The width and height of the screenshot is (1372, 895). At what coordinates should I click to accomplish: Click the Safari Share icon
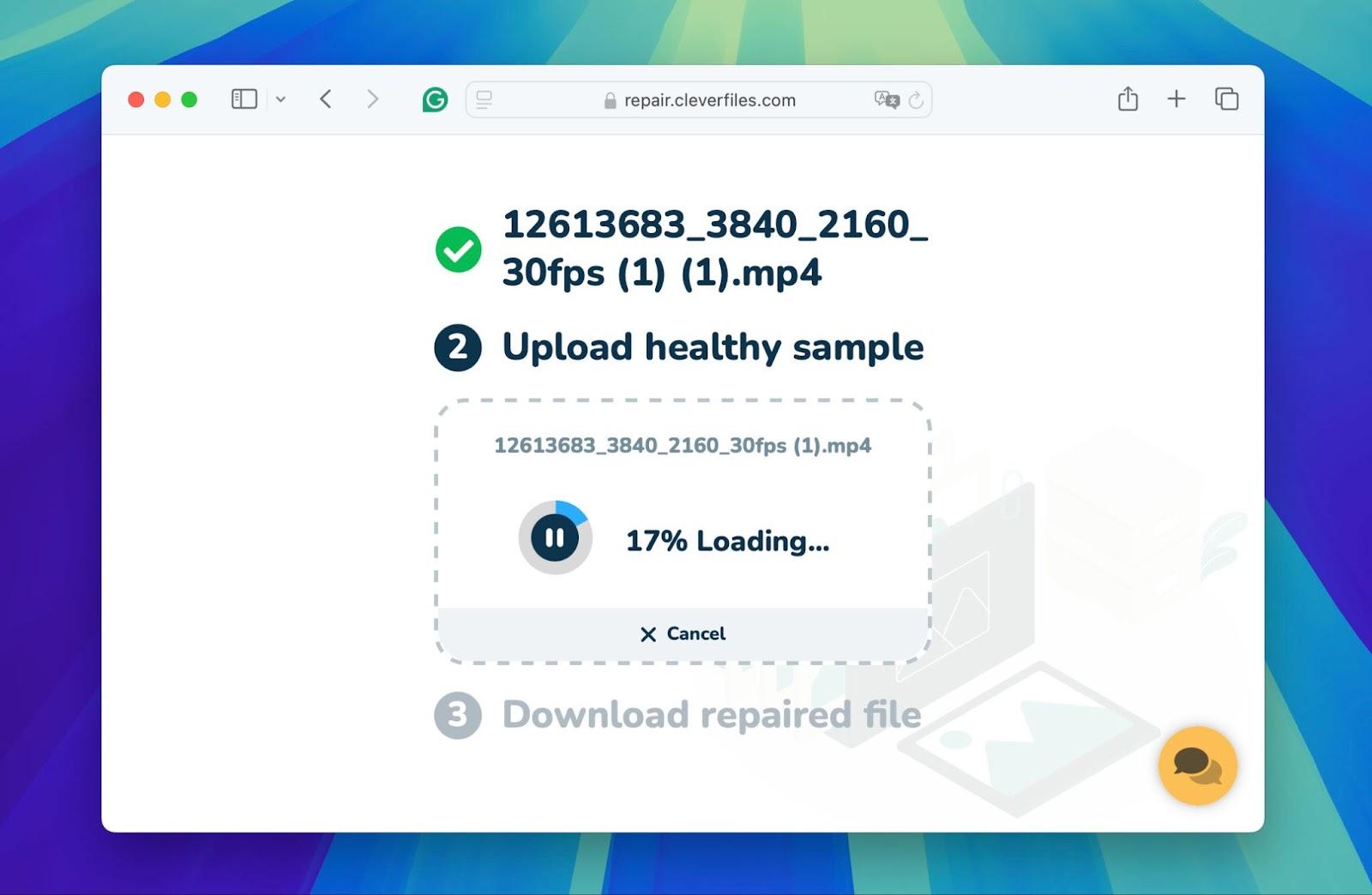1128,99
